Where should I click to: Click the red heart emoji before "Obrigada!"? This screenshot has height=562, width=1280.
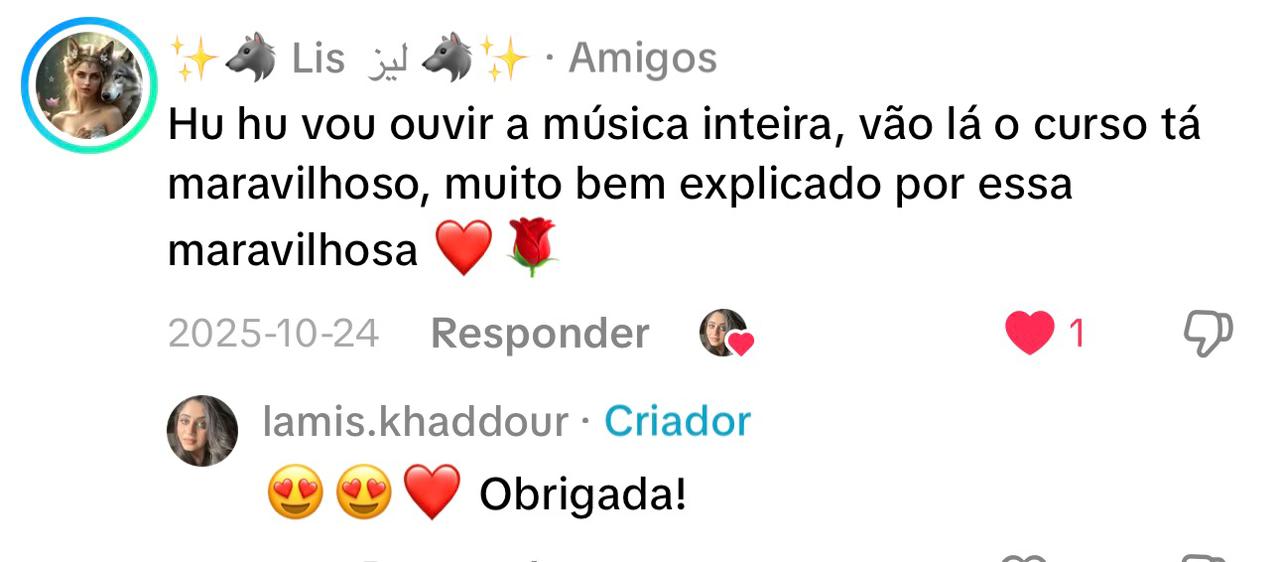(x=431, y=493)
